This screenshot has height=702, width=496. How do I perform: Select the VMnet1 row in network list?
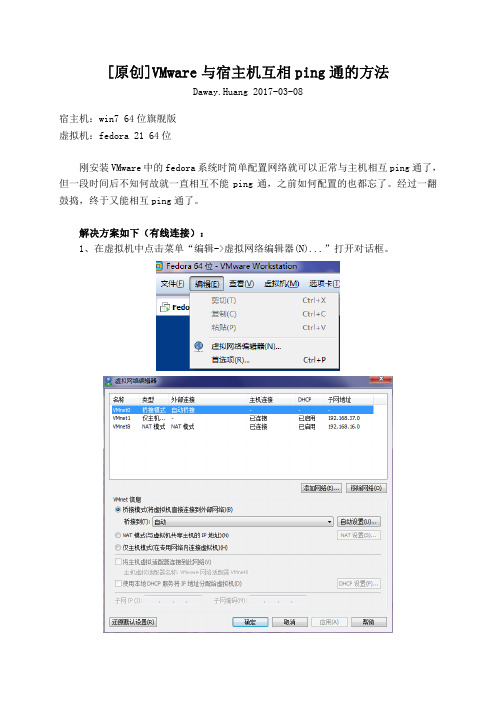coord(242,418)
